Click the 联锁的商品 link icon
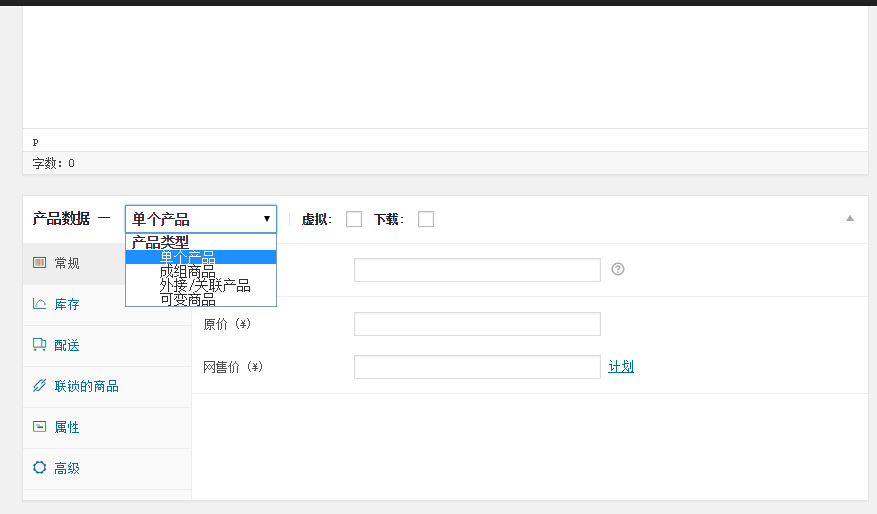This screenshot has height=514, width=877. 39,385
